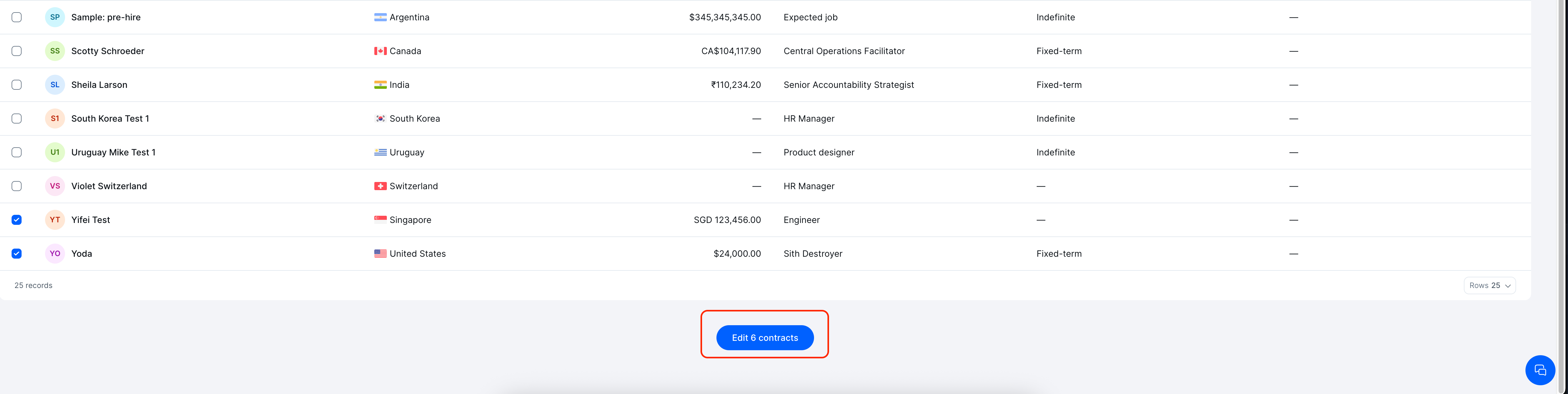This screenshot has width=1568, height=394.
Task: Open Sheila Larson's name link
Action: (x=99, y=85)
